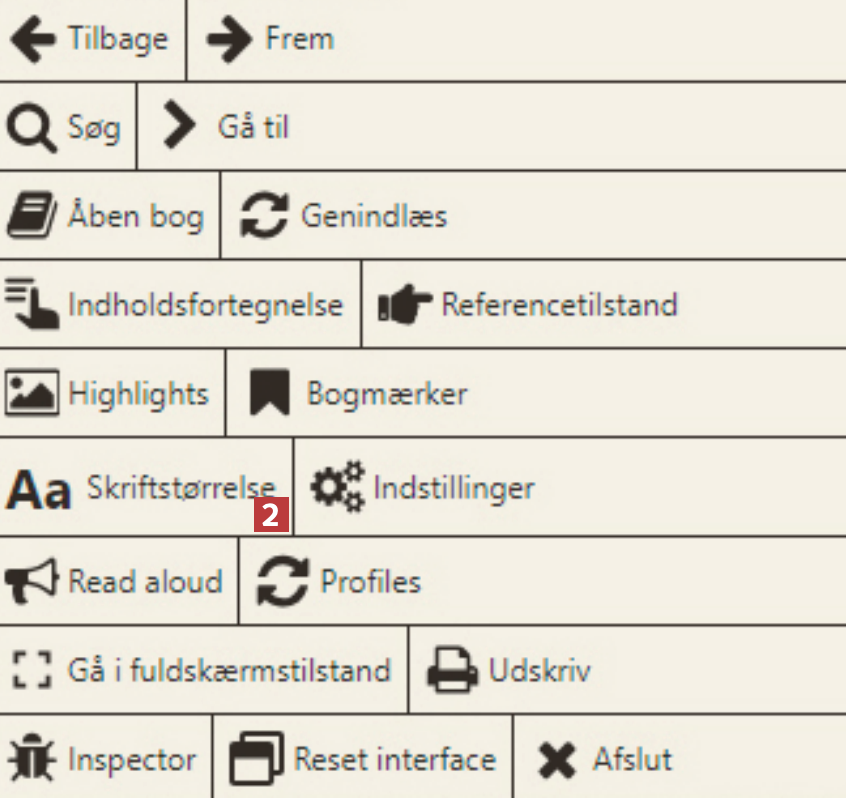Viewport: 846px width, 798px height.
Task: Click the Indstillinger gears icon
Action: [x=337, y=488]
